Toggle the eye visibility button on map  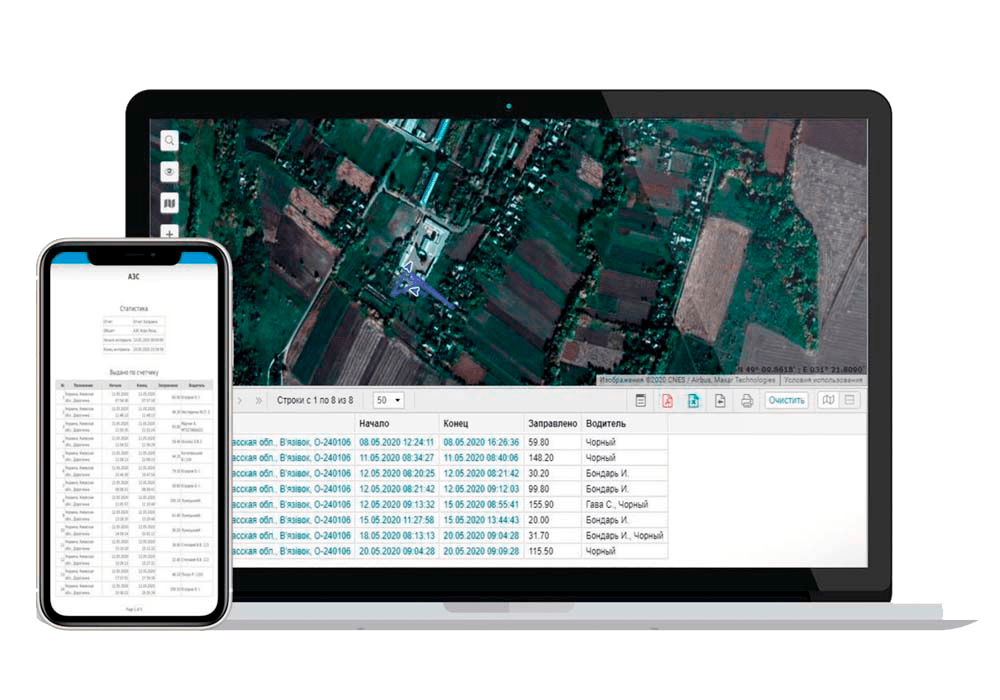(x=170, y=172)
